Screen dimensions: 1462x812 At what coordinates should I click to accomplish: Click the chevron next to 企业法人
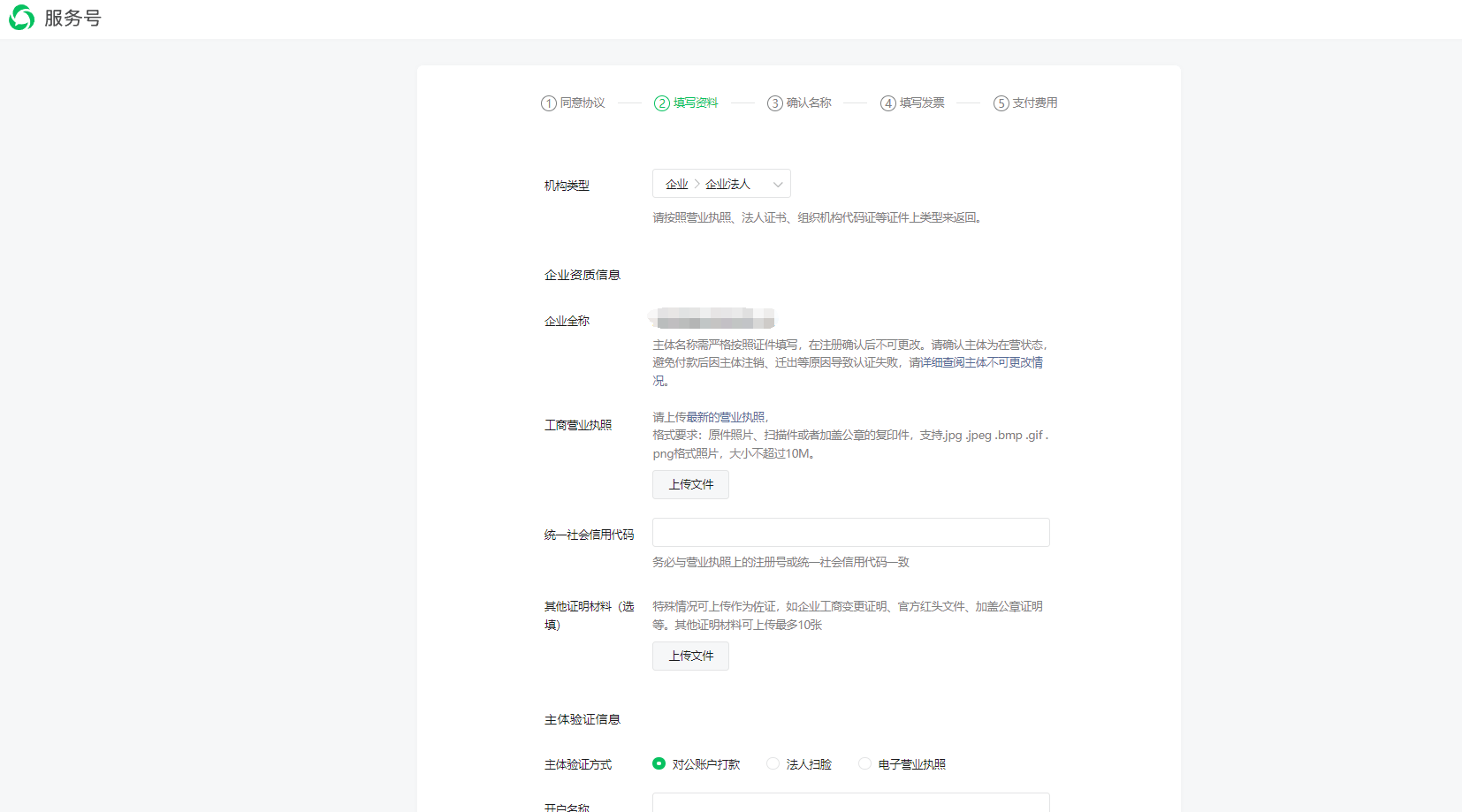pyautogui.click(x=777, y=183)
